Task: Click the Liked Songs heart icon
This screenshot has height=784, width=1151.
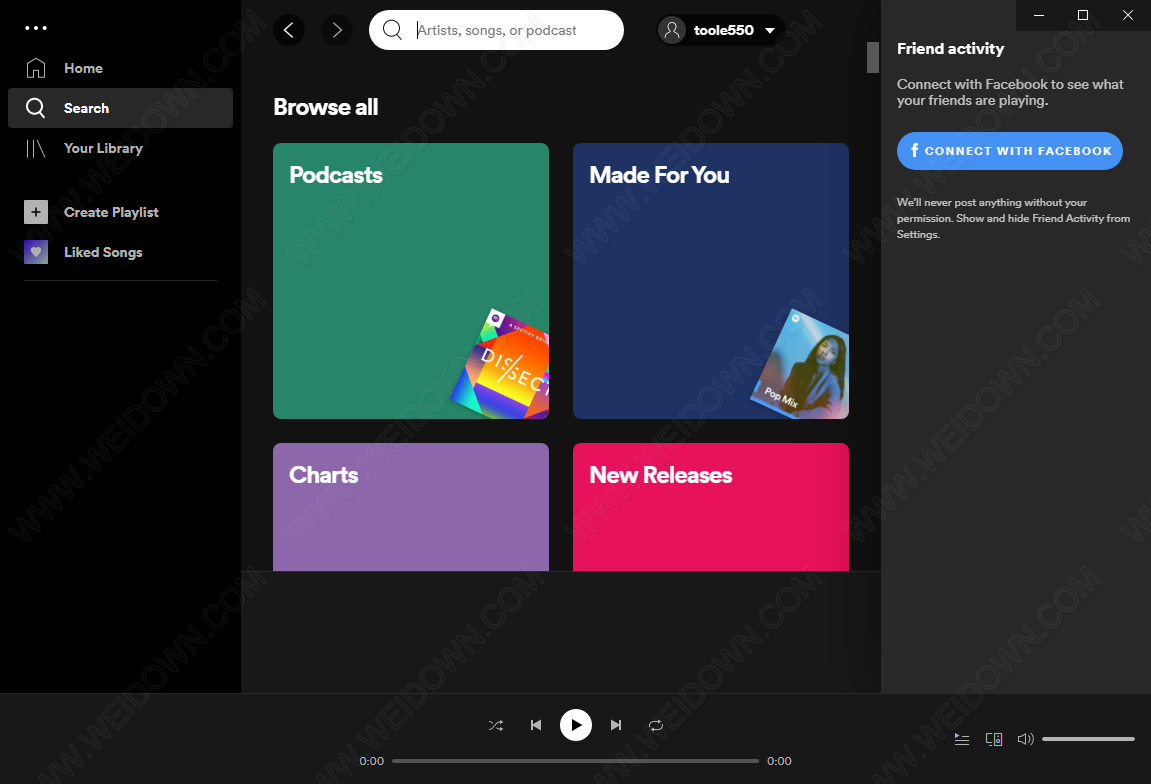Action: click(x=36, y=252)
